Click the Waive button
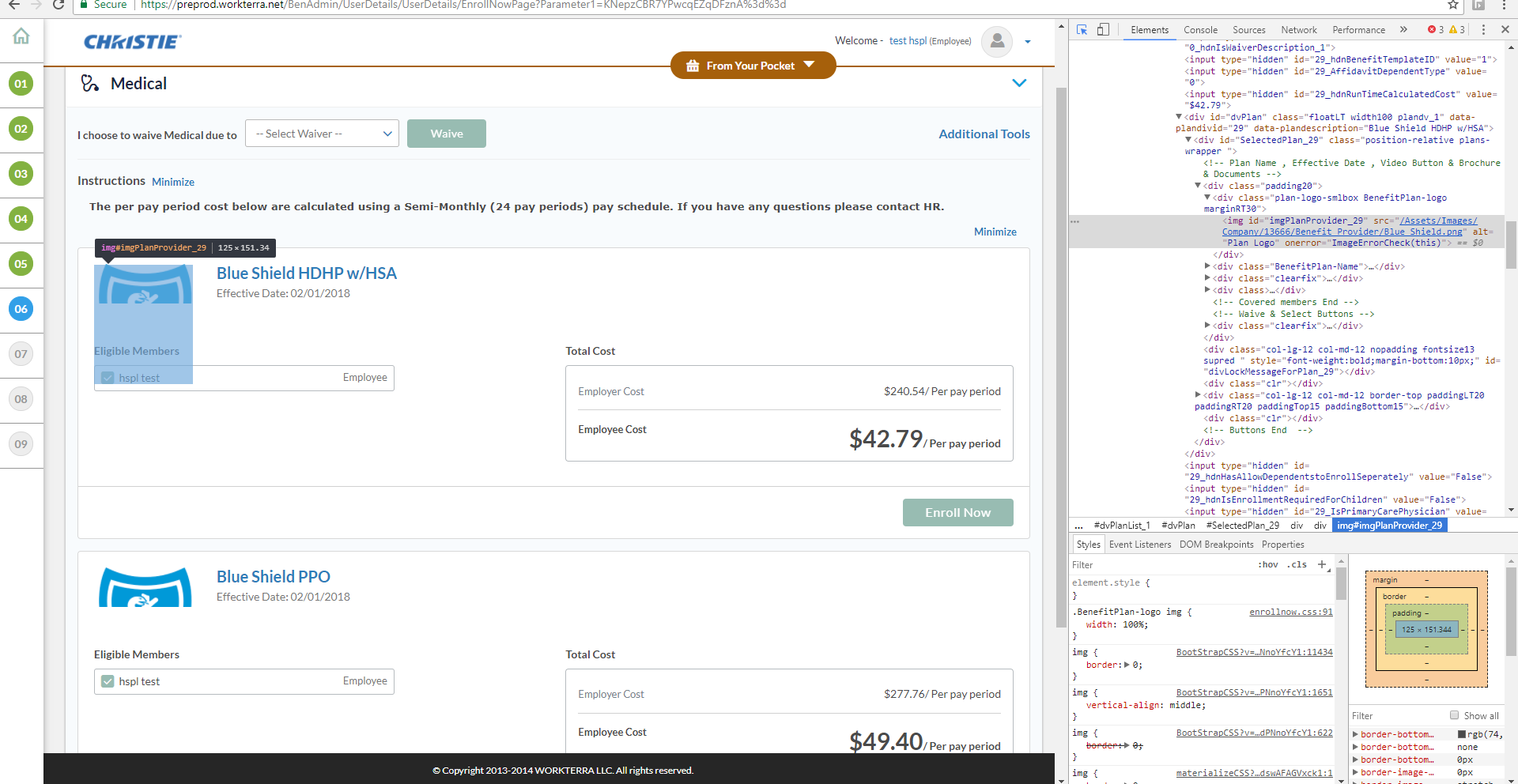 pos(447,134)
